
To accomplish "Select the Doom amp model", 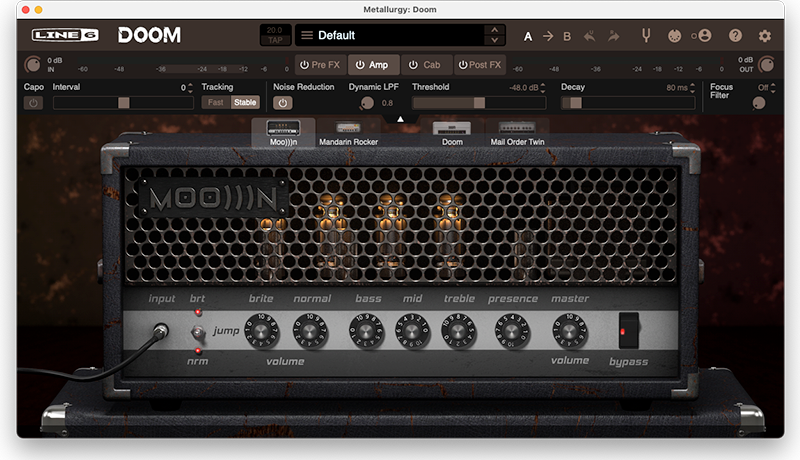I will click(x=452, y=133).
